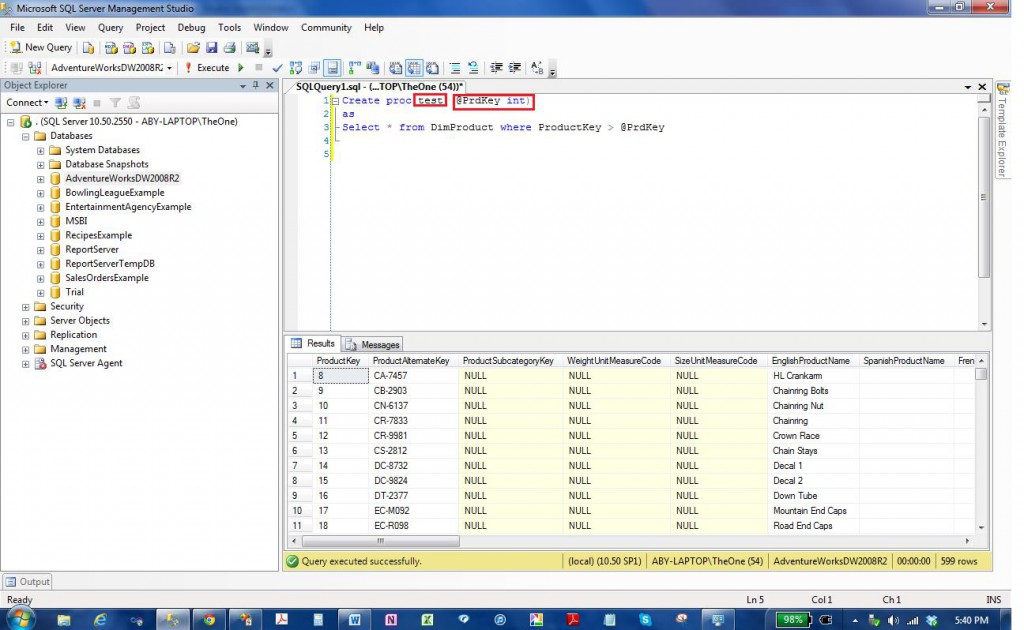This screenshot has height=630, width=1024.
Task: Expand the Security folder in tree
Action: click(26, 307)
